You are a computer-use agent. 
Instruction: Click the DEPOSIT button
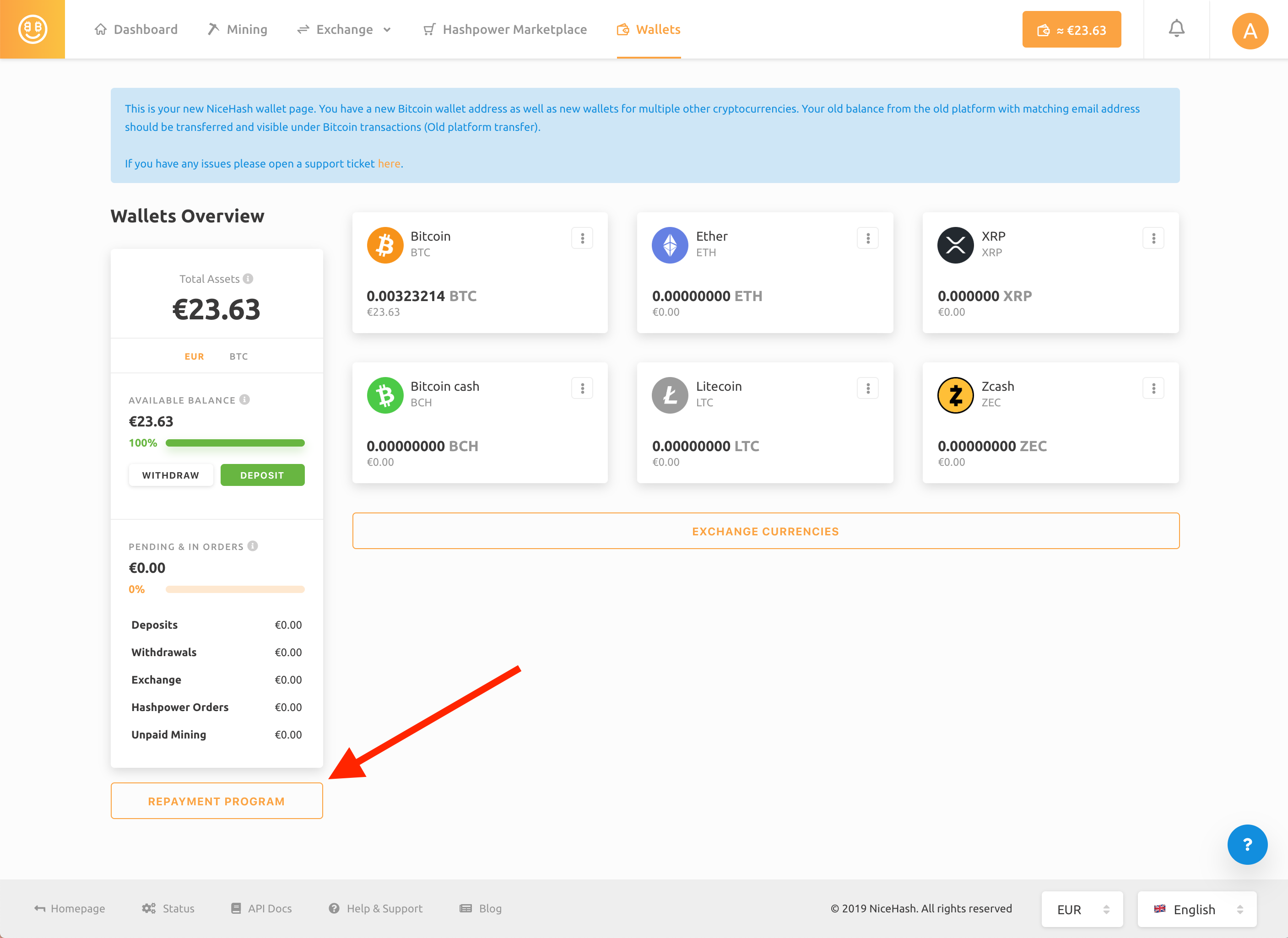click(x=263, y=475)
